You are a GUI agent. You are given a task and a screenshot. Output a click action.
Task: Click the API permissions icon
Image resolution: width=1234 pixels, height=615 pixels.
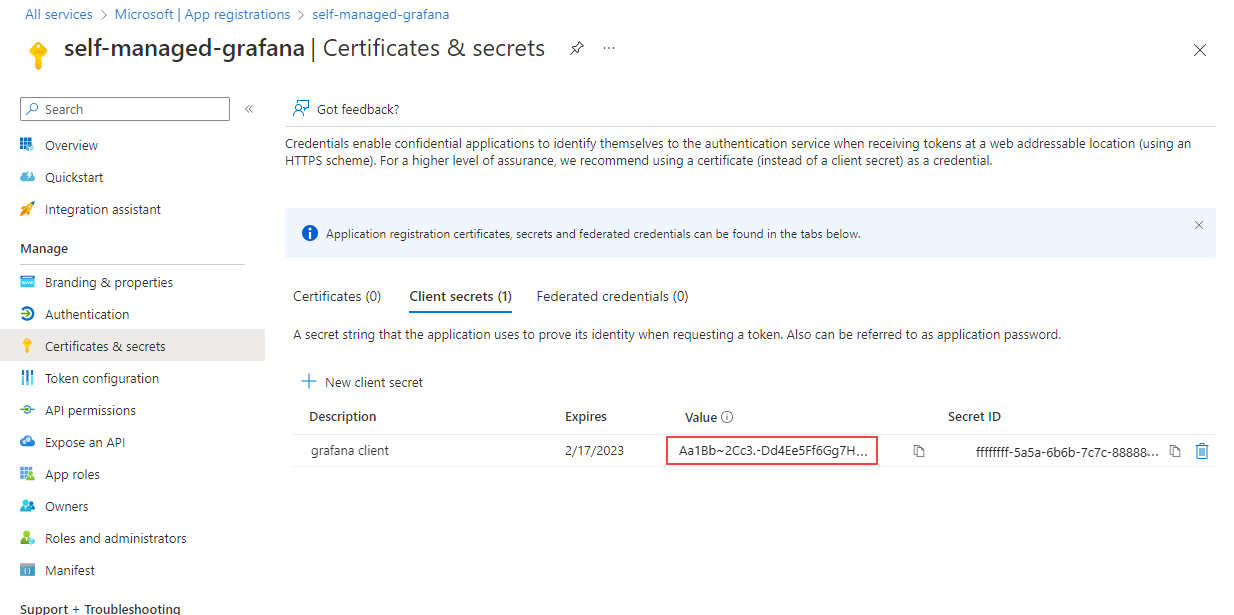pos(27,410)
